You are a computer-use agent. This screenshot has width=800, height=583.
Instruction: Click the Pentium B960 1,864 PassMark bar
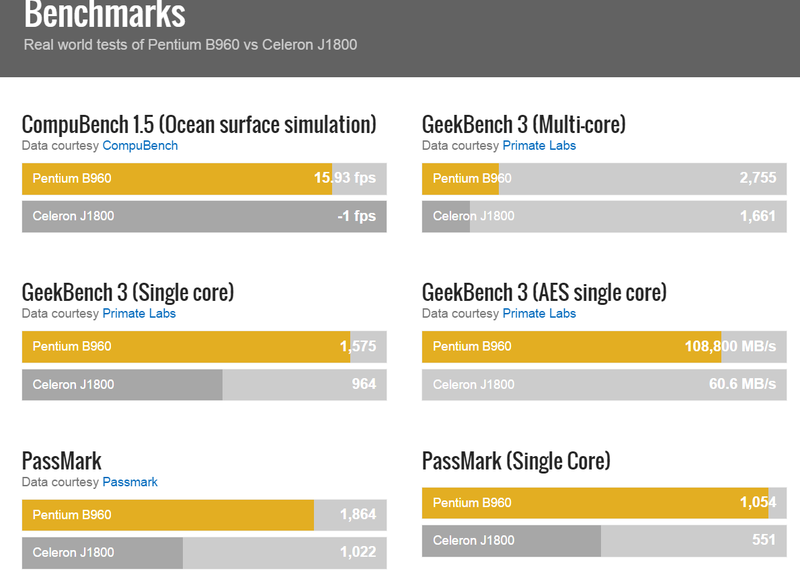pos(204,515)
